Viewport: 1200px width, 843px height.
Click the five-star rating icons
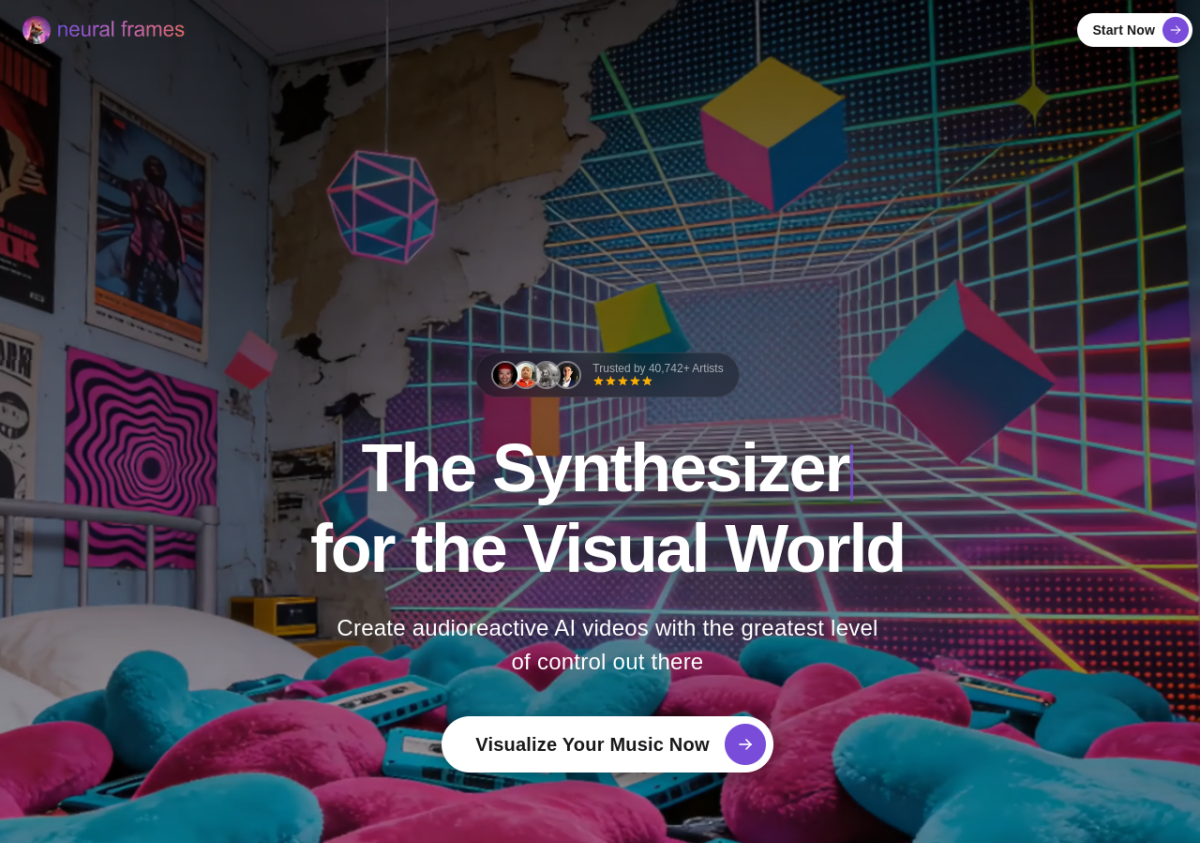[622, 381]
